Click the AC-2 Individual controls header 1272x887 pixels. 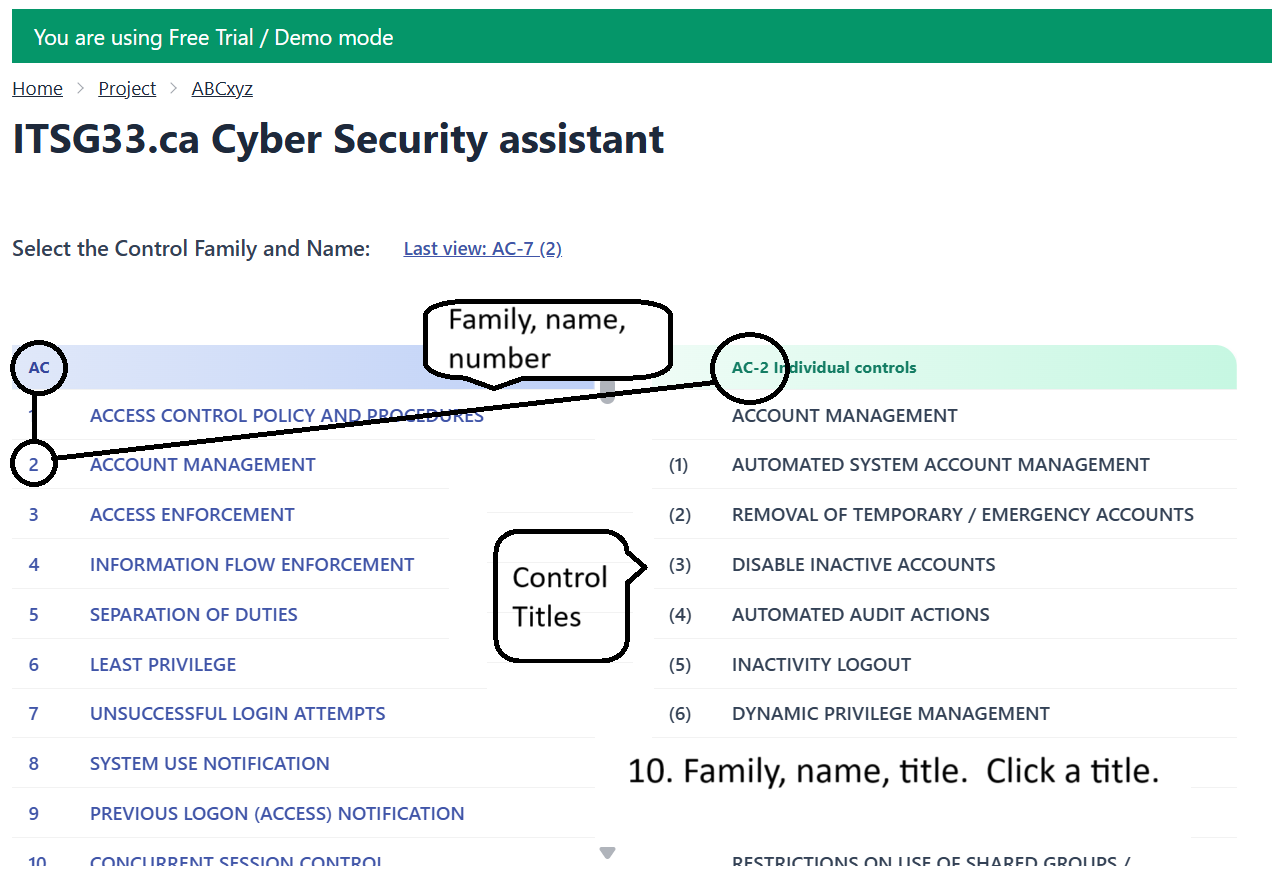click(824, 368)
